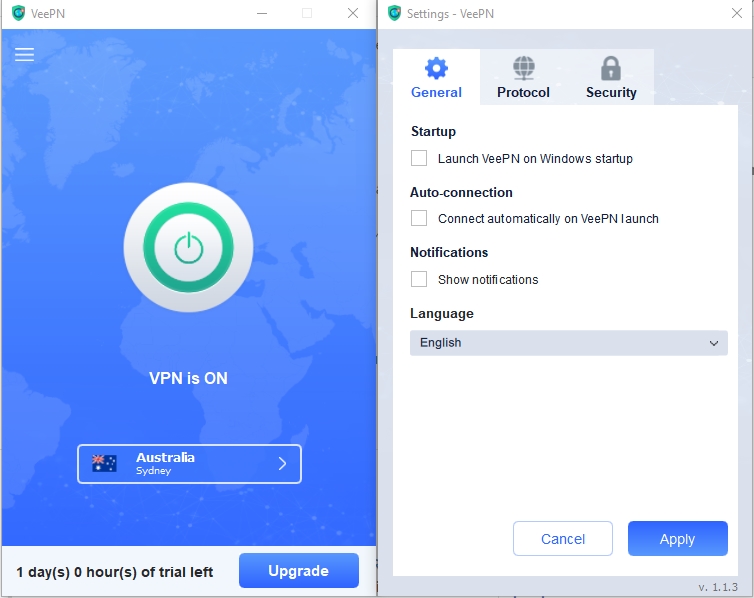
Task: Click the Language section heading
Action: click(442, 314)
